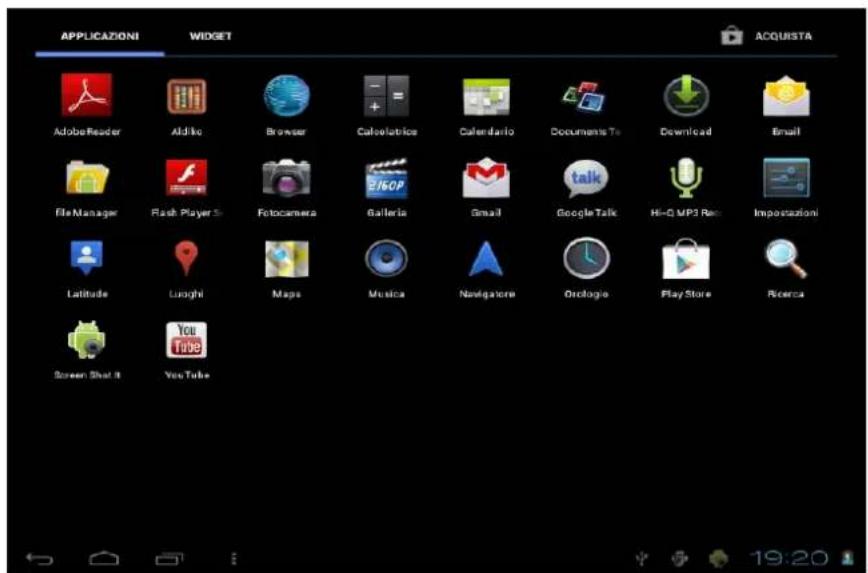
Task: Tap the 19:20 clock in status bar
Action: pyautogui.click(x=789, y=557)
